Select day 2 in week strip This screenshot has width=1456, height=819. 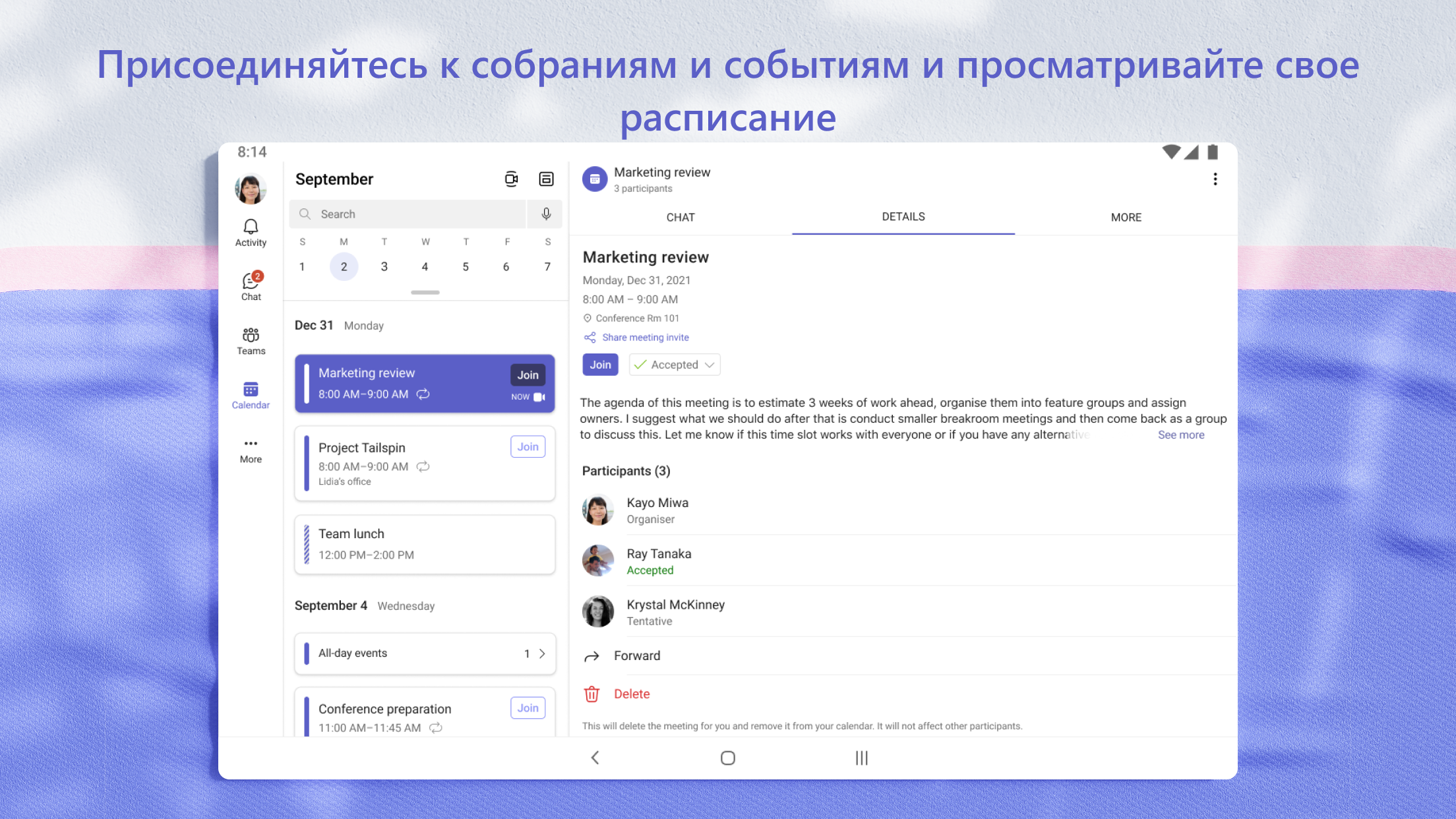[x=344, y=266]
